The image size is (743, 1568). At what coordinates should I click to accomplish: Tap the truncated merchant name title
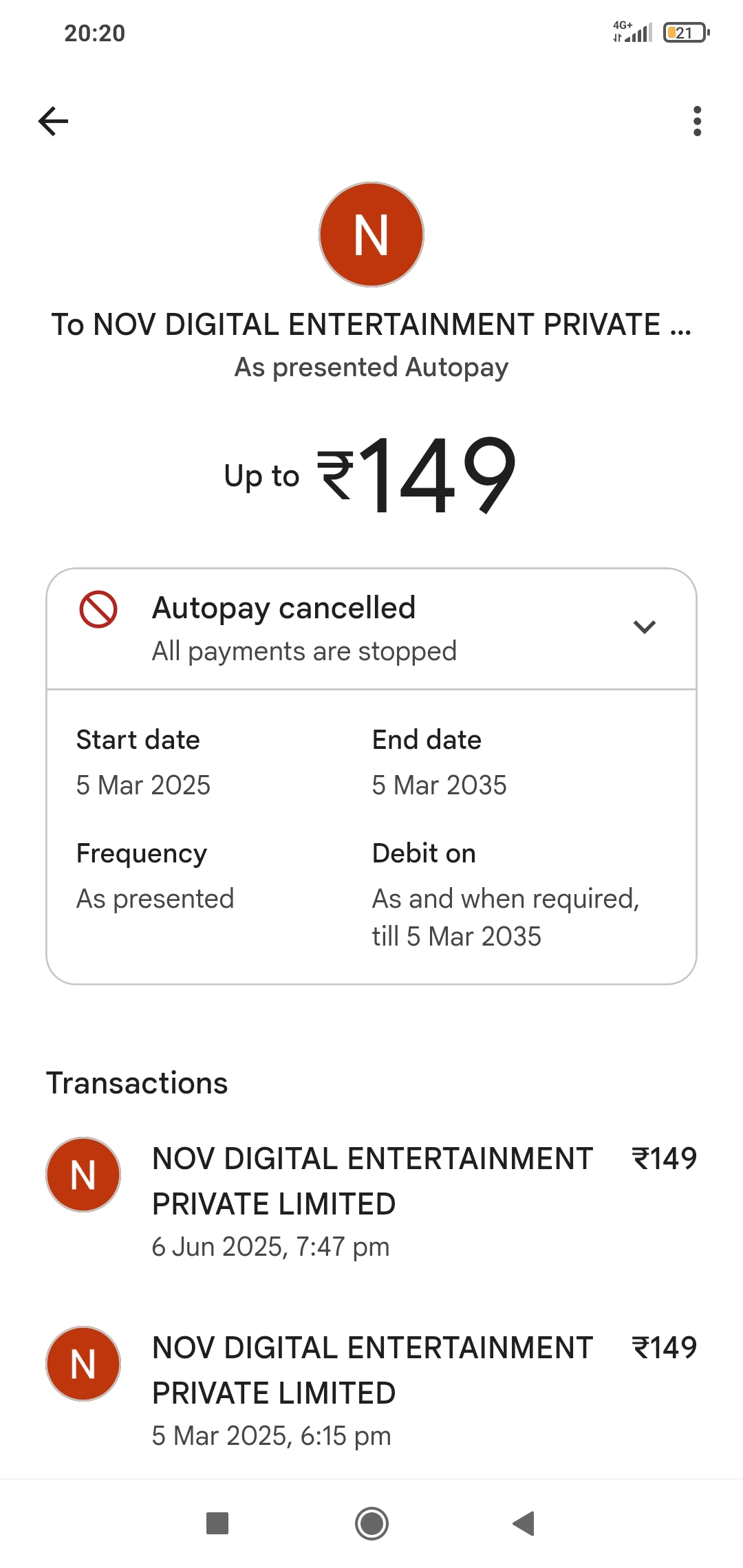pyautogui.click(x=371, y=325)
